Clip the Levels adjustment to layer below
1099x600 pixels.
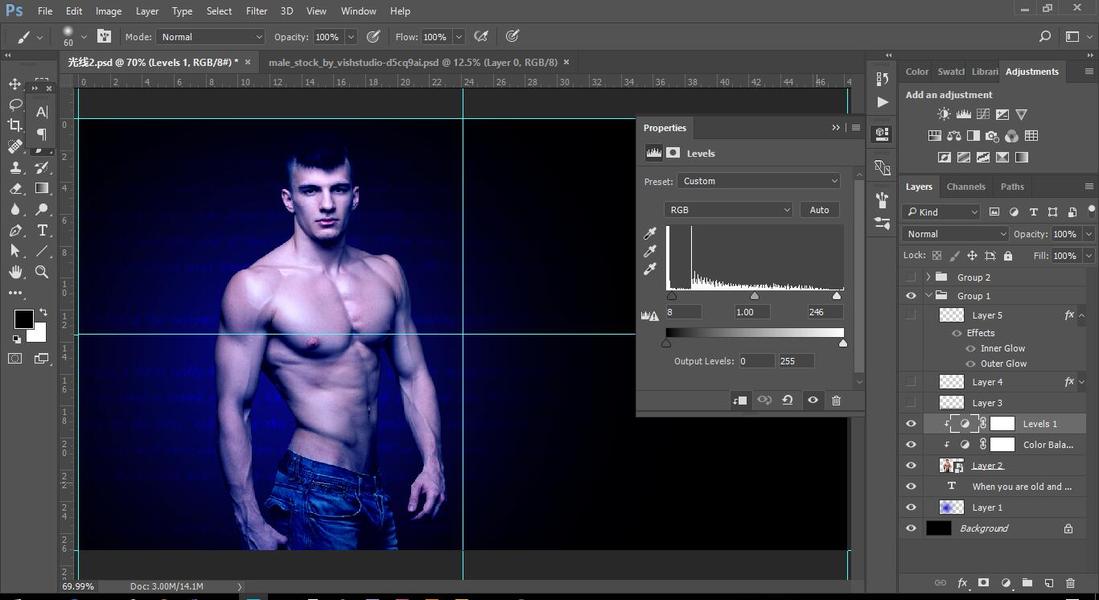coord(740,400)
